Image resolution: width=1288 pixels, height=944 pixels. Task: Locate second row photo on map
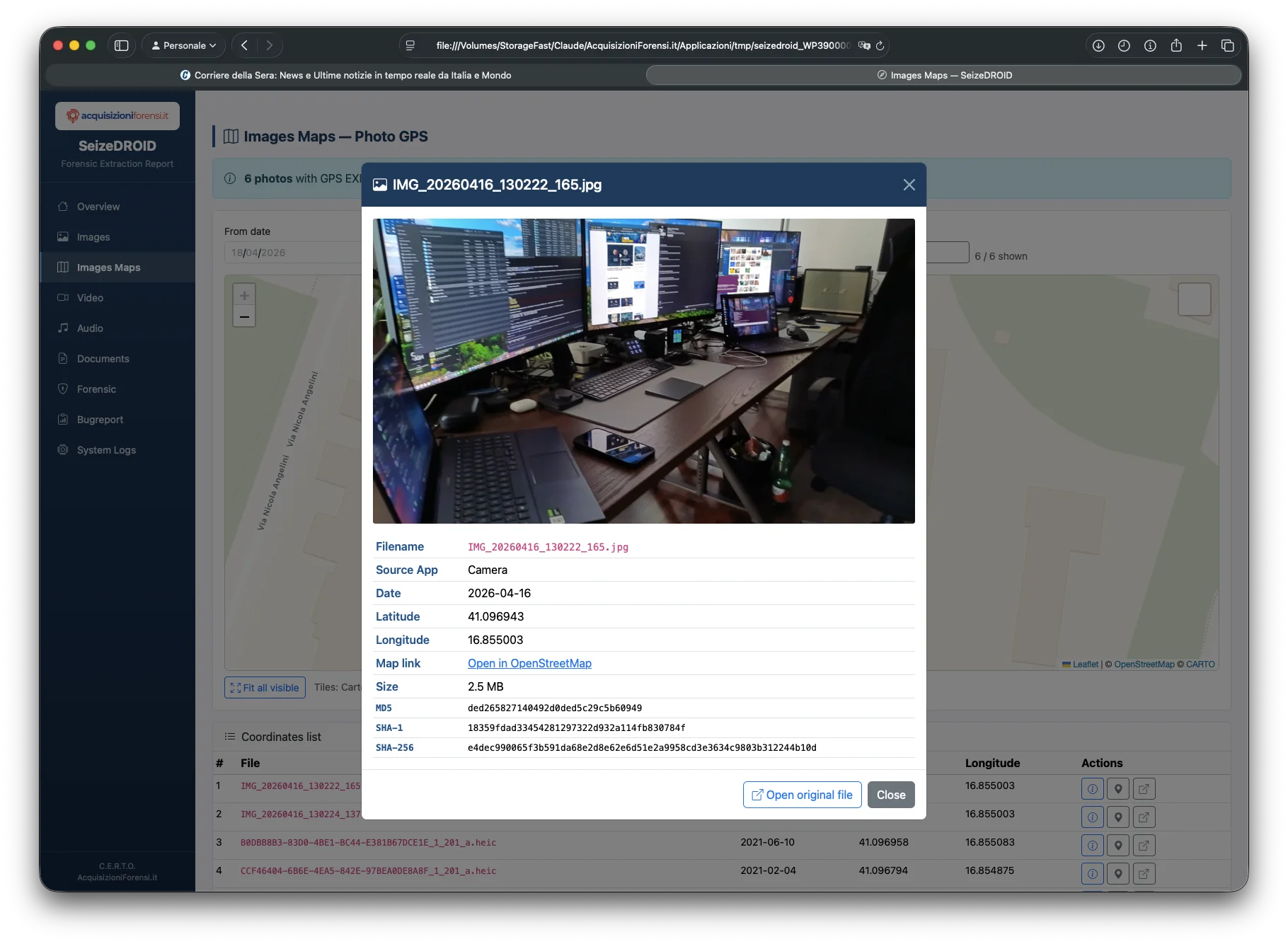click(x=1118, y=817)
